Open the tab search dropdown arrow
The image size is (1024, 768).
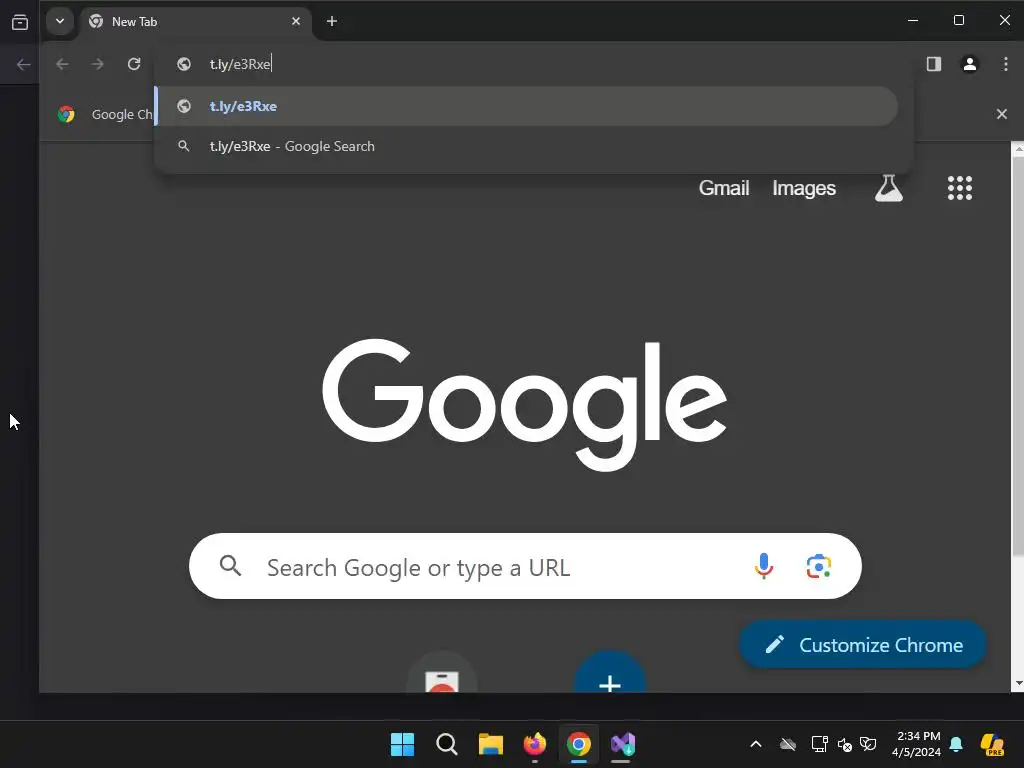point(59,21)
